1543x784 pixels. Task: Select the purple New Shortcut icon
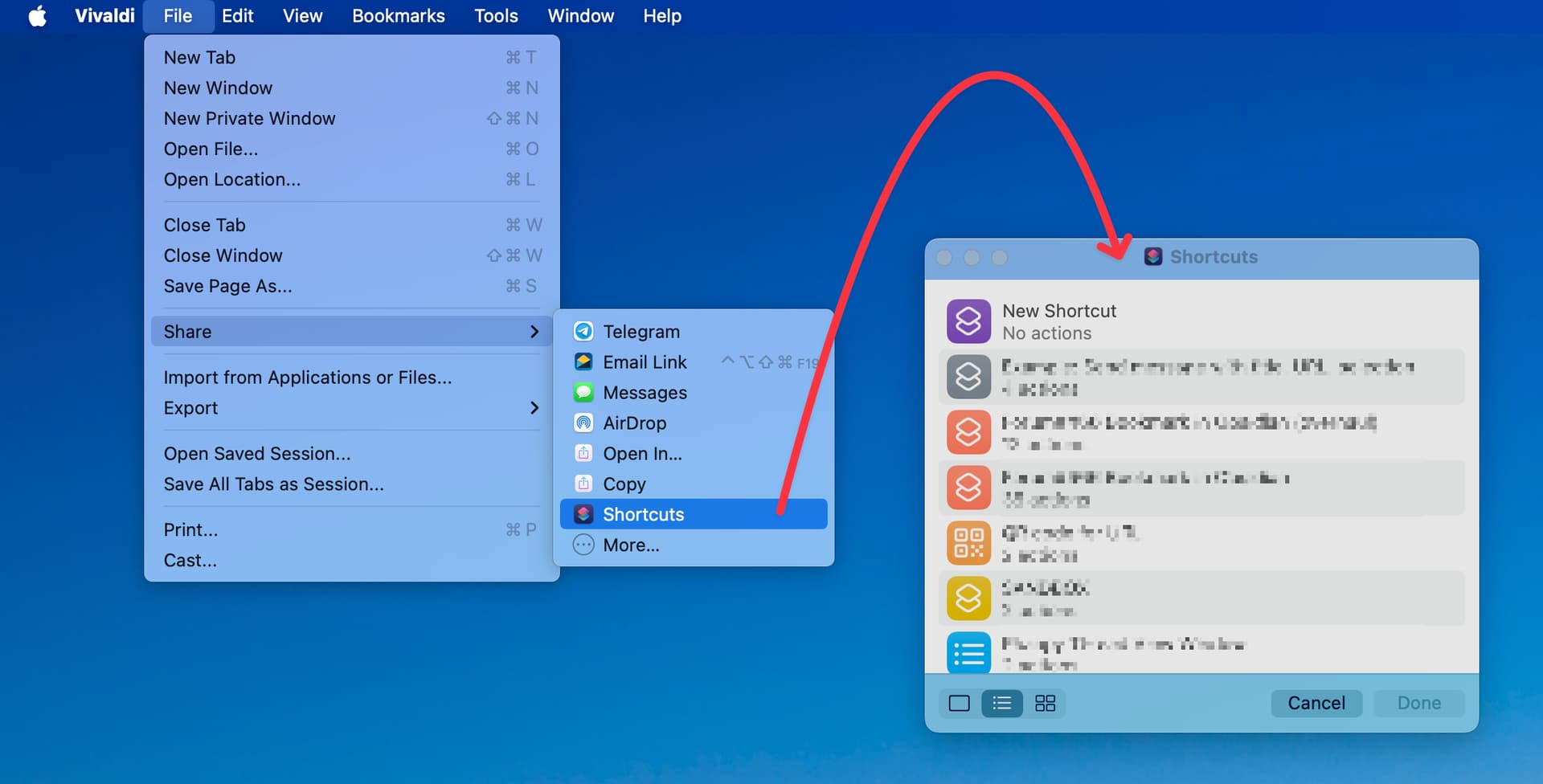968,321
